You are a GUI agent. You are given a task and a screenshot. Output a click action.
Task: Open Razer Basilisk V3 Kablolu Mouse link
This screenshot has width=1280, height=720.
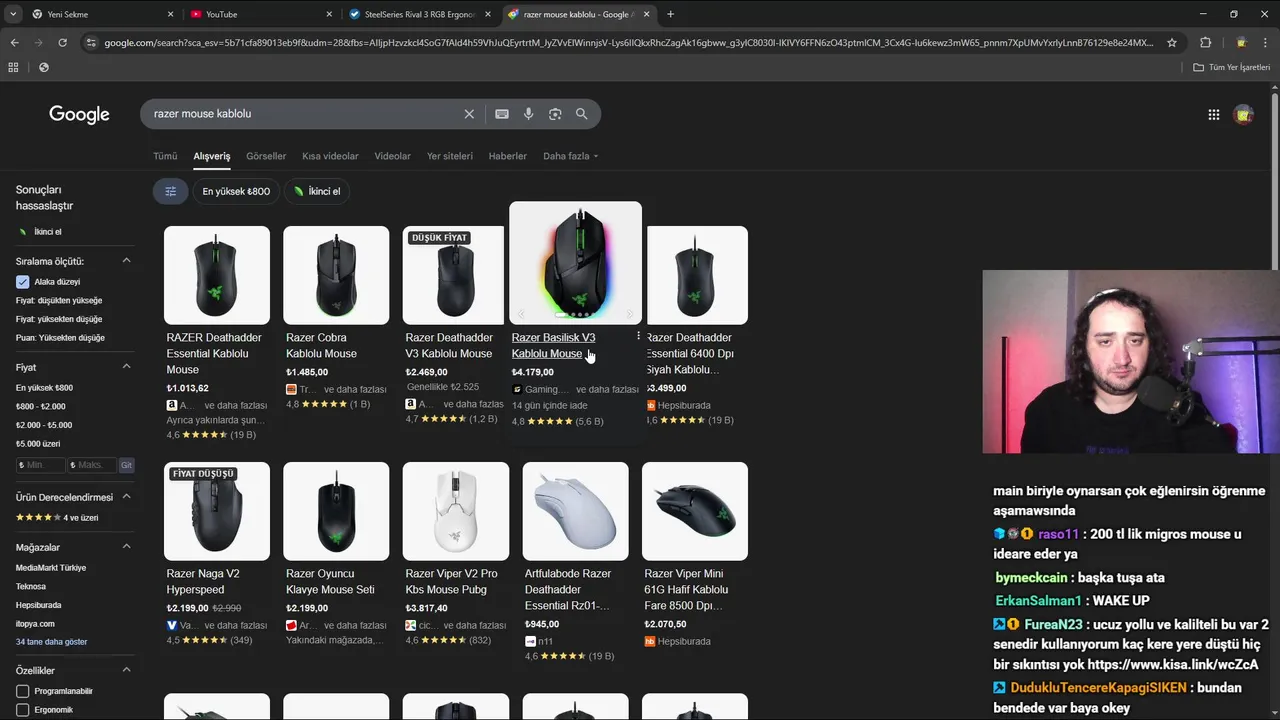click(553, 346)
